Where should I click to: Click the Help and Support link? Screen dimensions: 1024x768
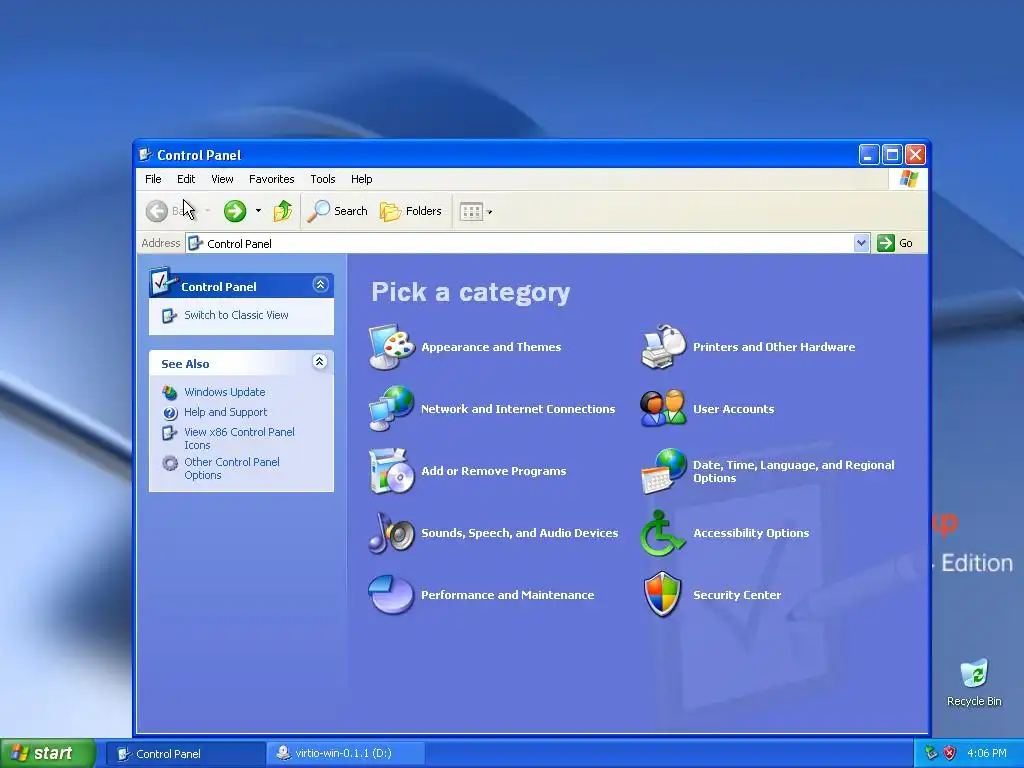coord(225,412)
